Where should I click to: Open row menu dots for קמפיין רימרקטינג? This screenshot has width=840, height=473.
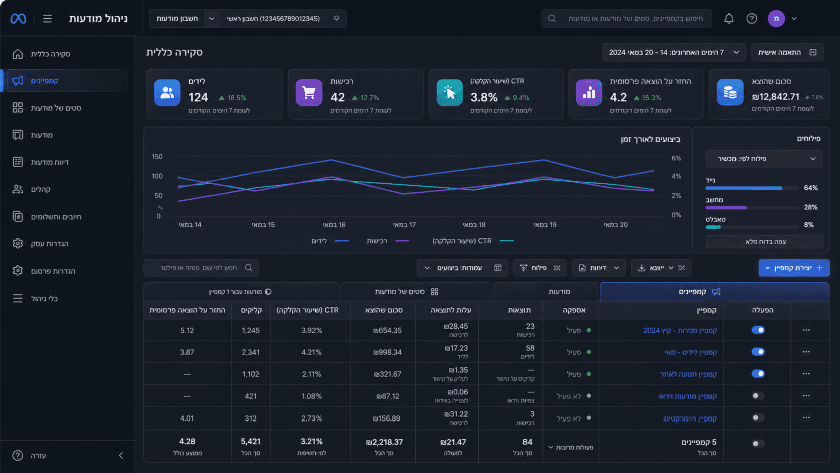click(x=806, y=418)
